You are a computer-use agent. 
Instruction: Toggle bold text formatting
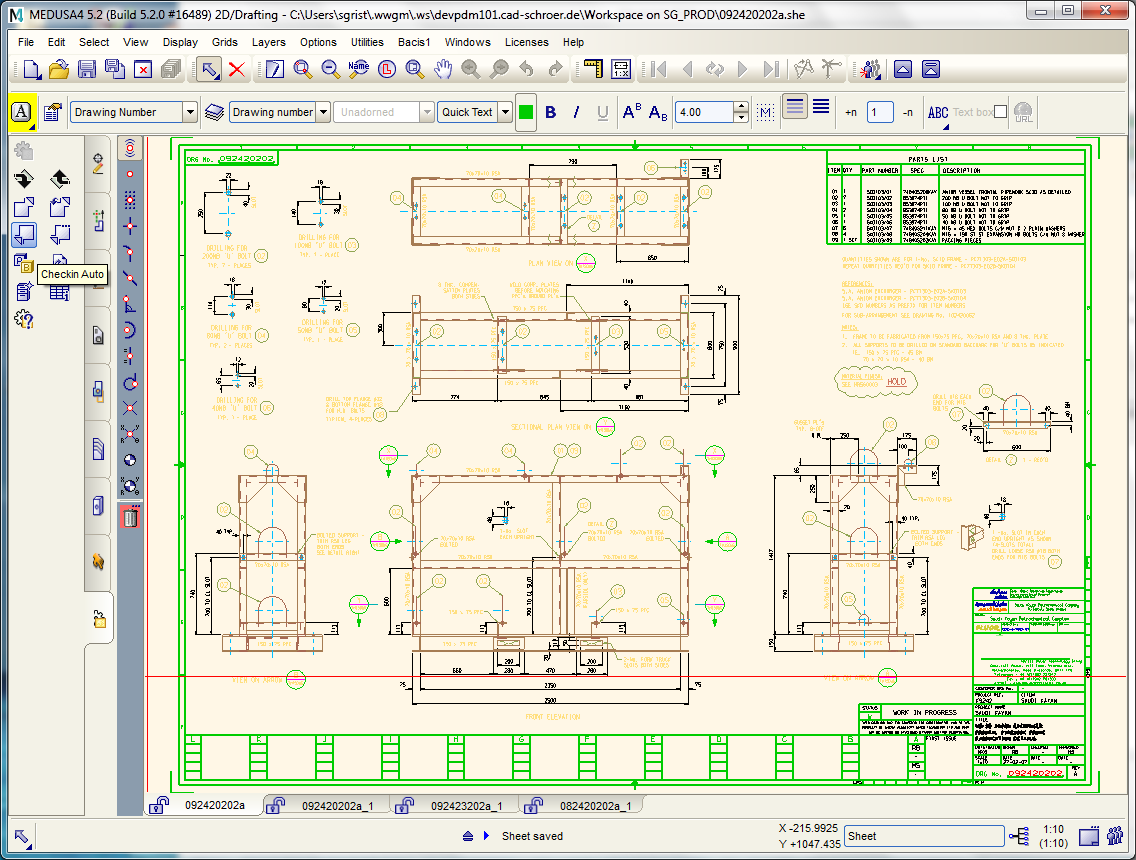click(x=550, y=112)
